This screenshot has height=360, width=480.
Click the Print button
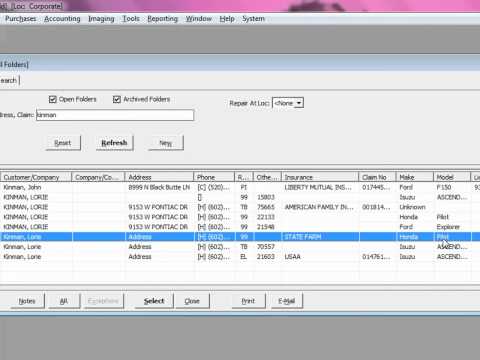click(248, 301)
